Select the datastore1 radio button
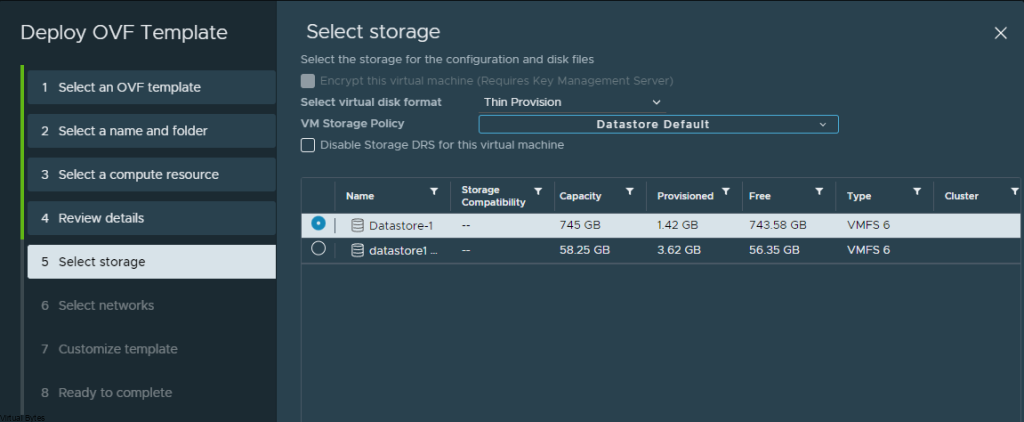 318,248
